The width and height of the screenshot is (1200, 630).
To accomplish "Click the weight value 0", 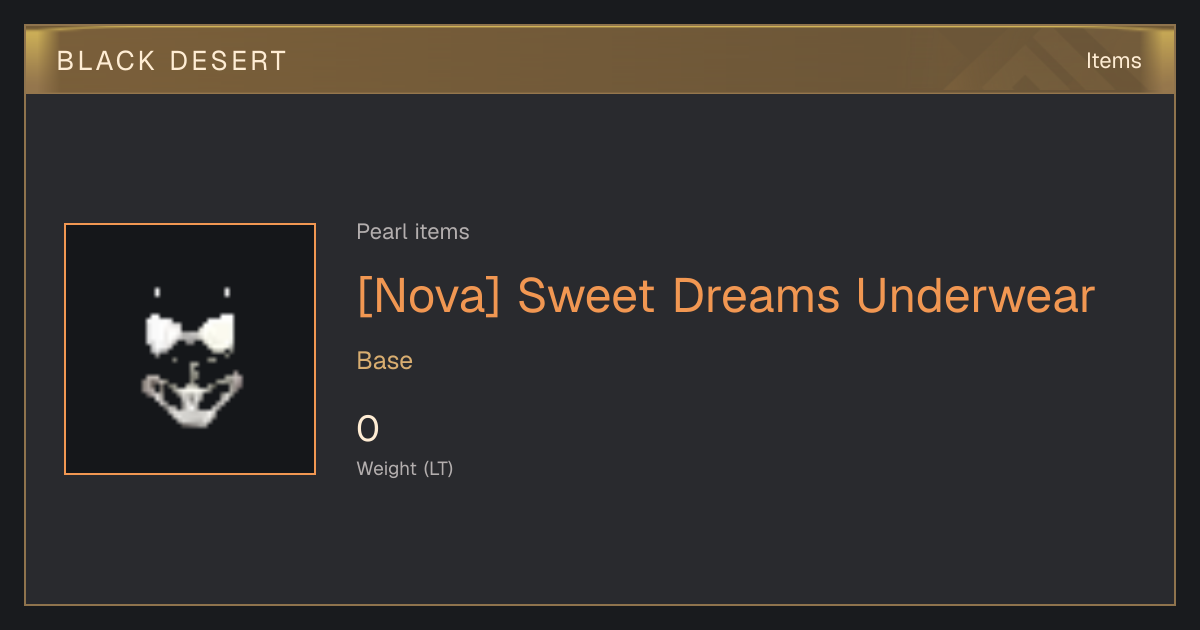I will 368,429.
